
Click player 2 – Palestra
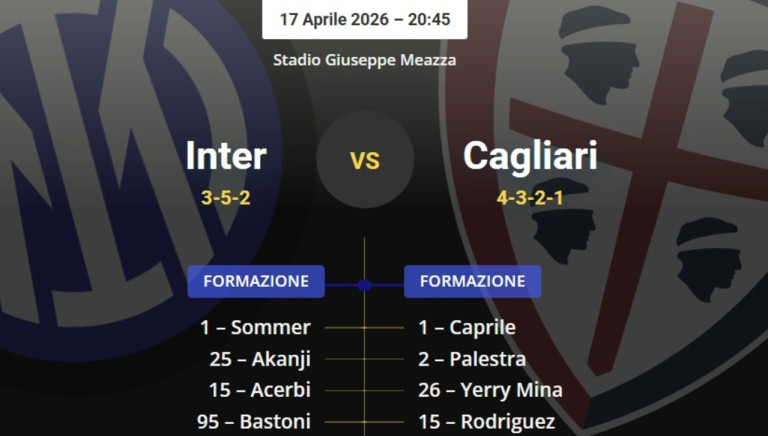click(x=472, y=359)
